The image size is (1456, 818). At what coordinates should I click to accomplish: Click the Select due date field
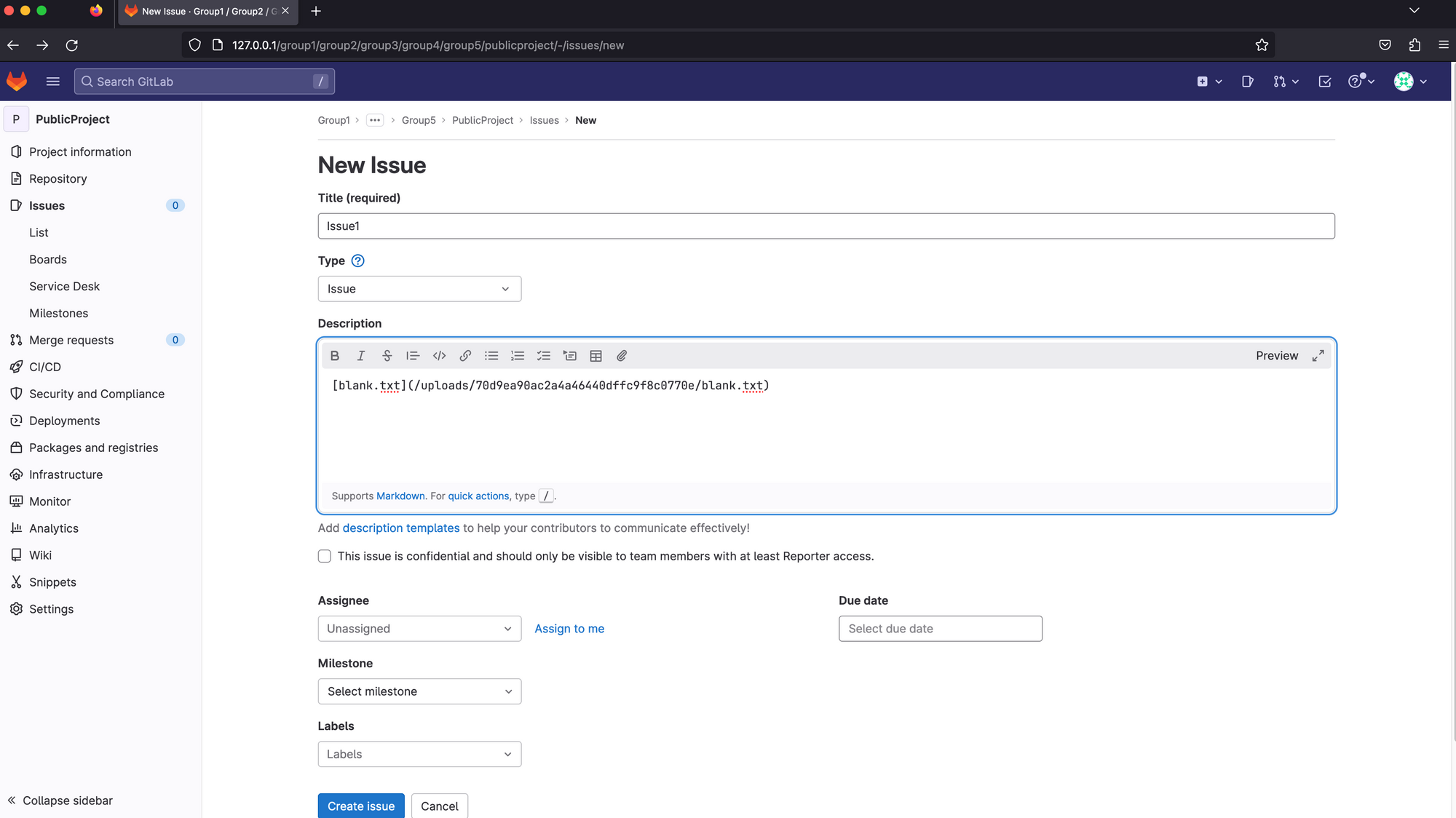[940, 629]
